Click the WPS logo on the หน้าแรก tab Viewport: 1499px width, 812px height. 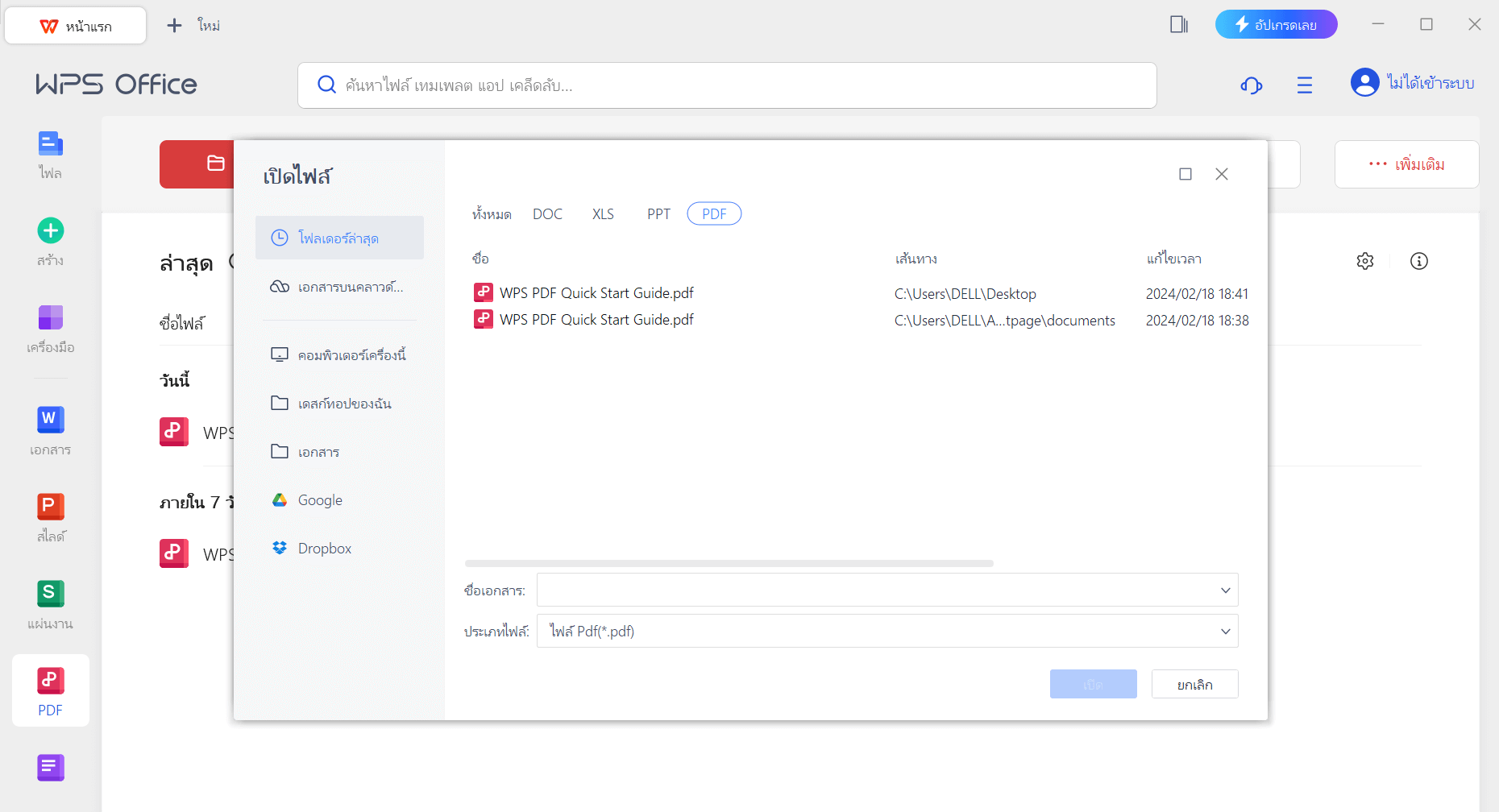coord(49,27)
